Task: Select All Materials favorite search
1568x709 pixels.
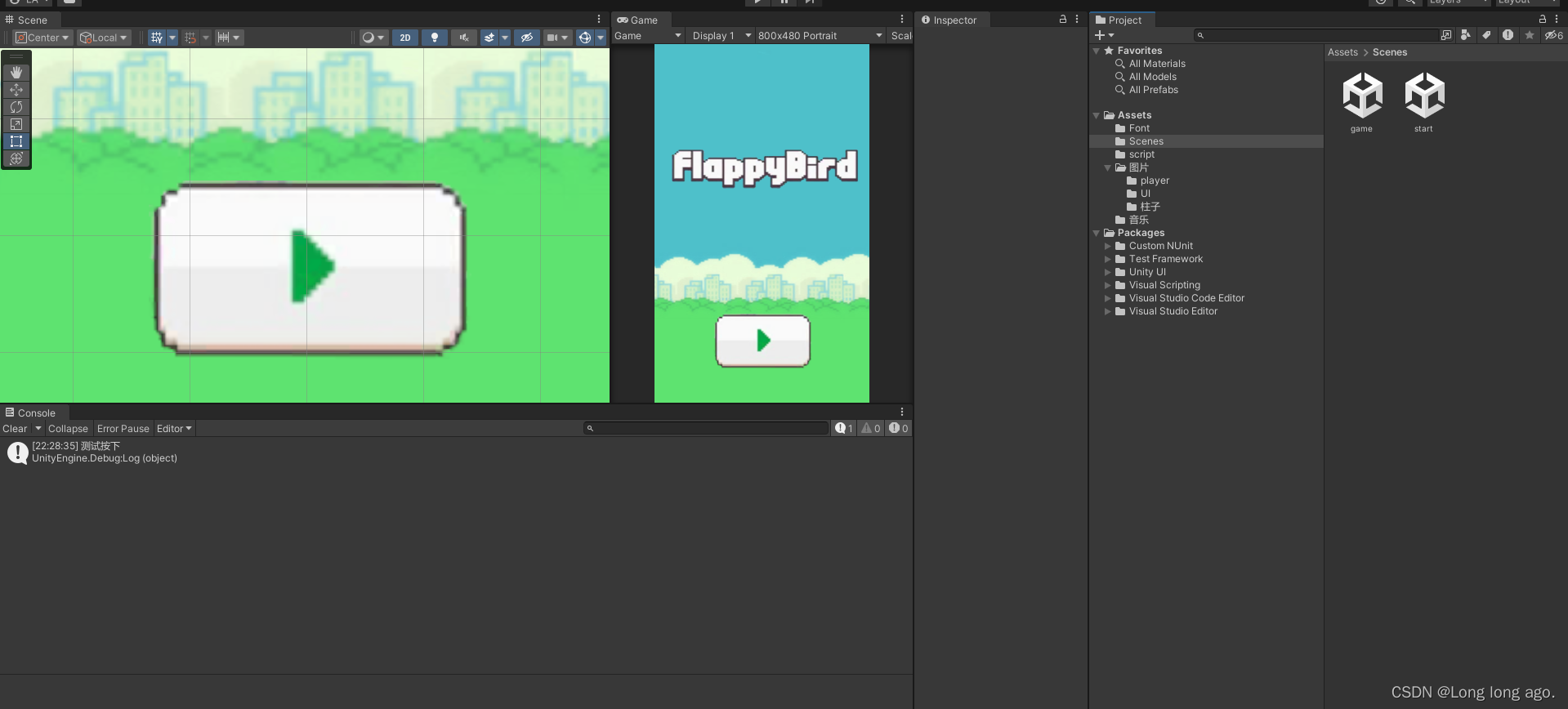Action: click(x=1157, y=64)
